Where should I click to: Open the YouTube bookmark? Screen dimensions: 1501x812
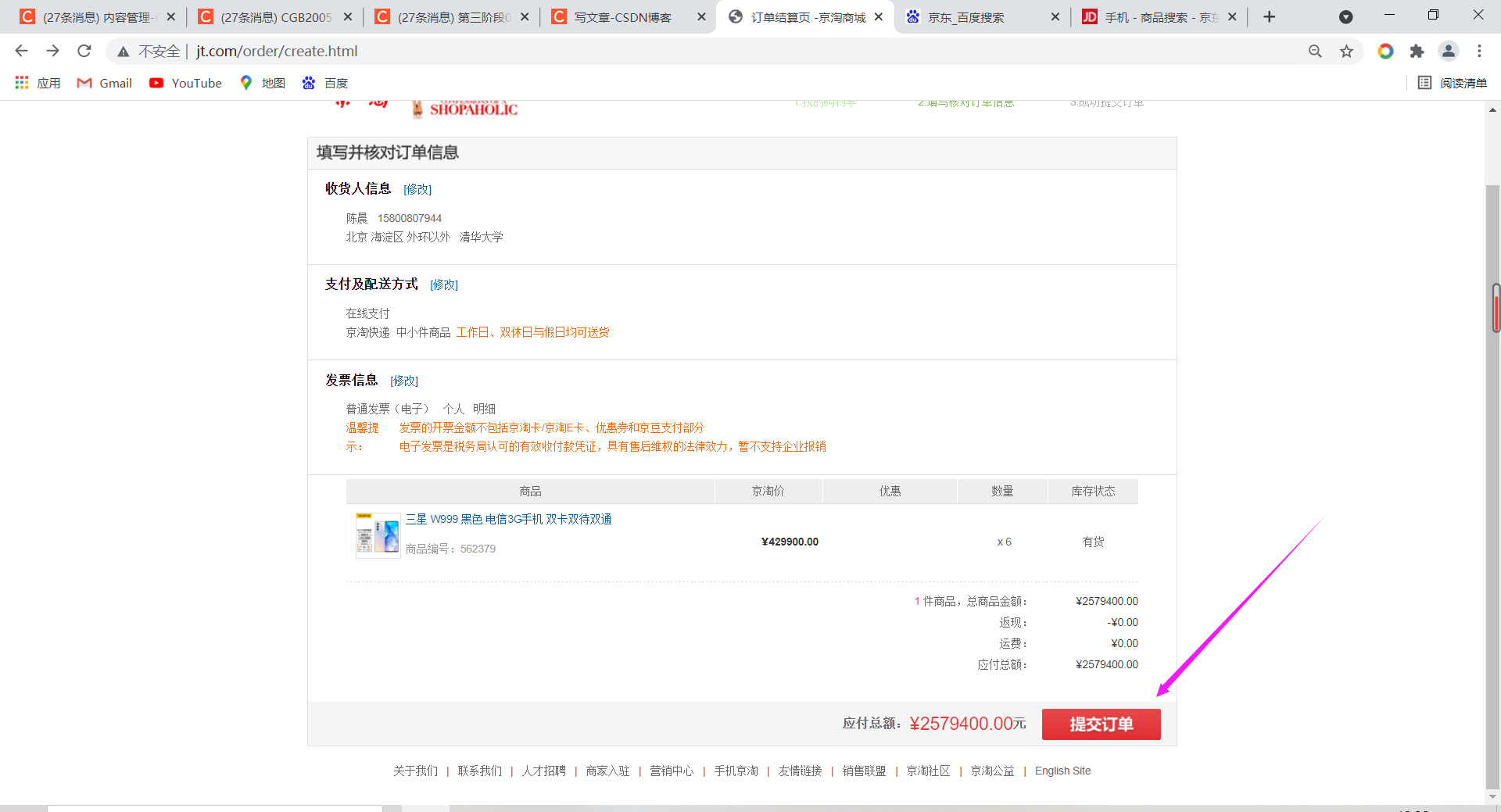(x=185, y=83)
